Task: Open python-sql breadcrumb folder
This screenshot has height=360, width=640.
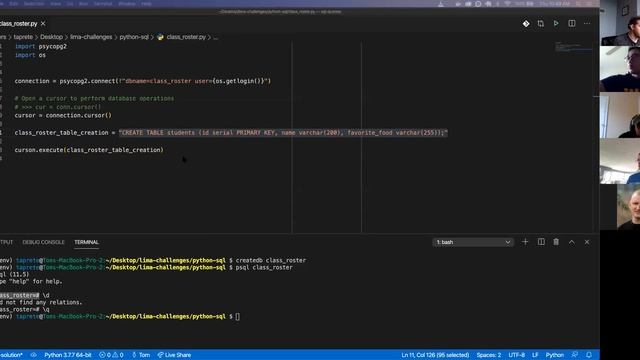Action: pos(134,37)
